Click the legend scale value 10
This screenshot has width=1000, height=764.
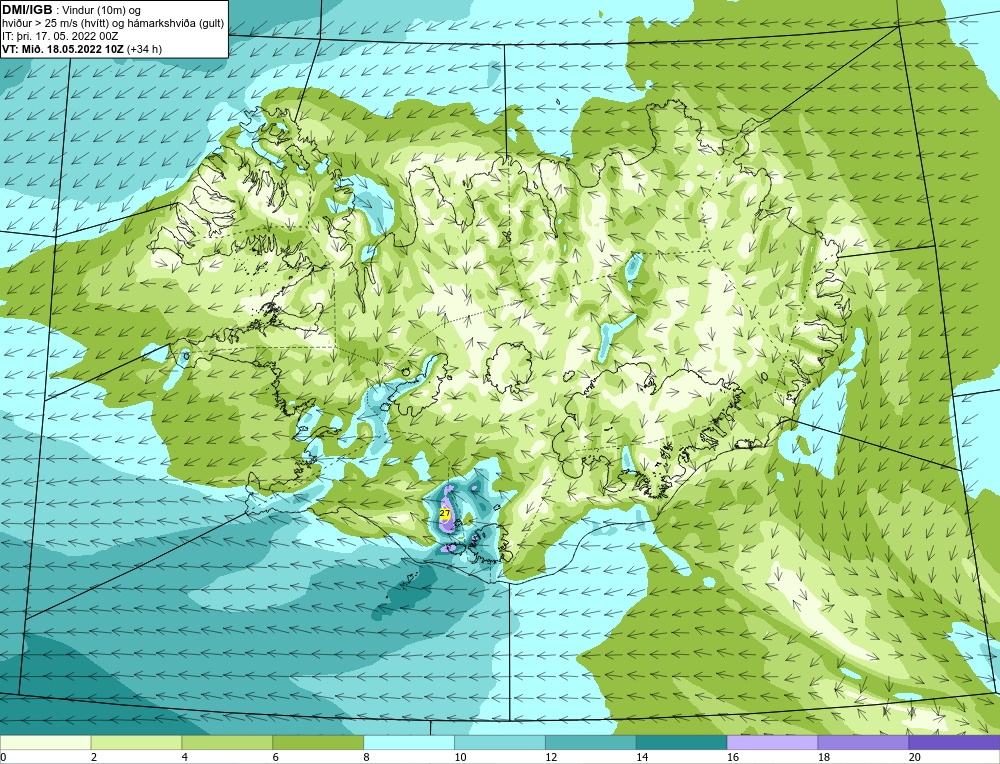coord(460,757)
